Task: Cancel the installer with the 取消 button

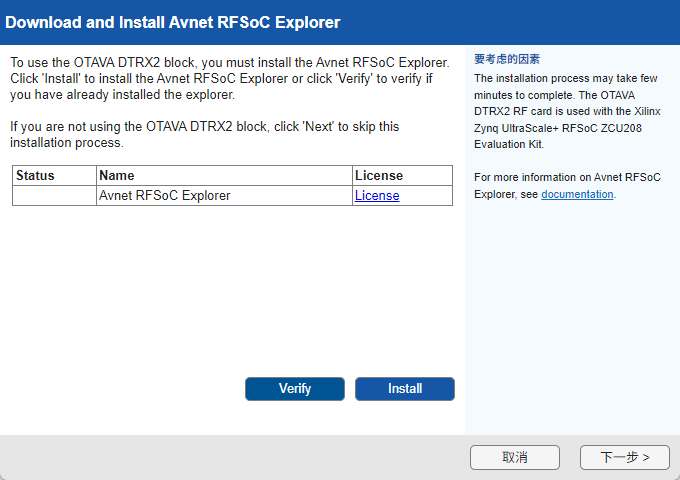Action: click(515, 457)
